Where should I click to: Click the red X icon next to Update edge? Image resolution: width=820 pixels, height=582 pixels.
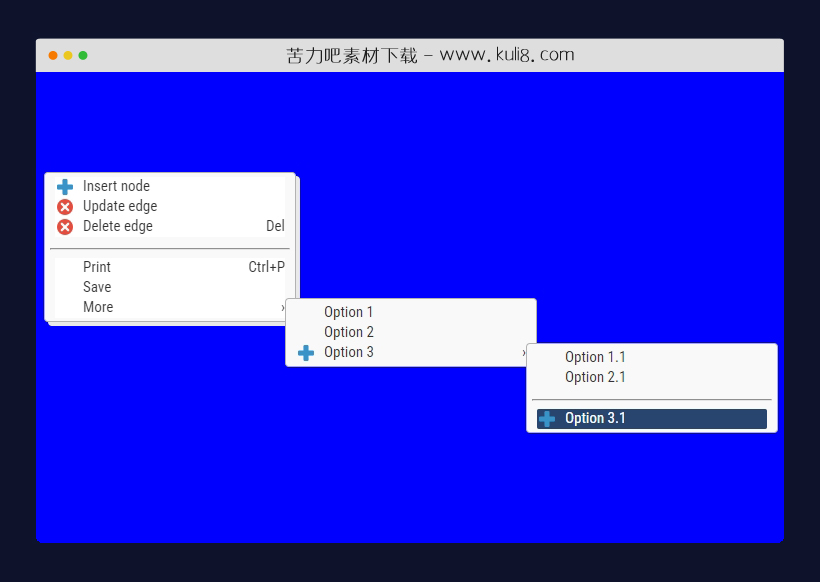click(x=65, y=207)
